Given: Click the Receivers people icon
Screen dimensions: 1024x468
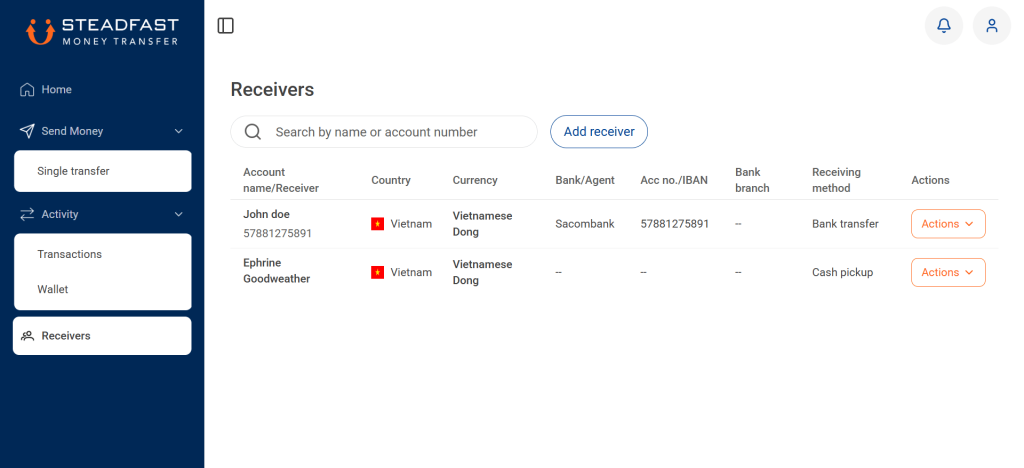Looking at the screenshot, I should [27, 336].
